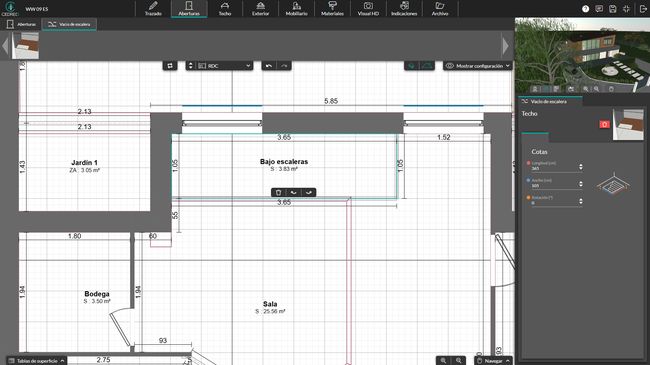Click the swap view icon button
The width and height of the screenshot is (650, 365).
pyautogui.click(x=170, y=66)
